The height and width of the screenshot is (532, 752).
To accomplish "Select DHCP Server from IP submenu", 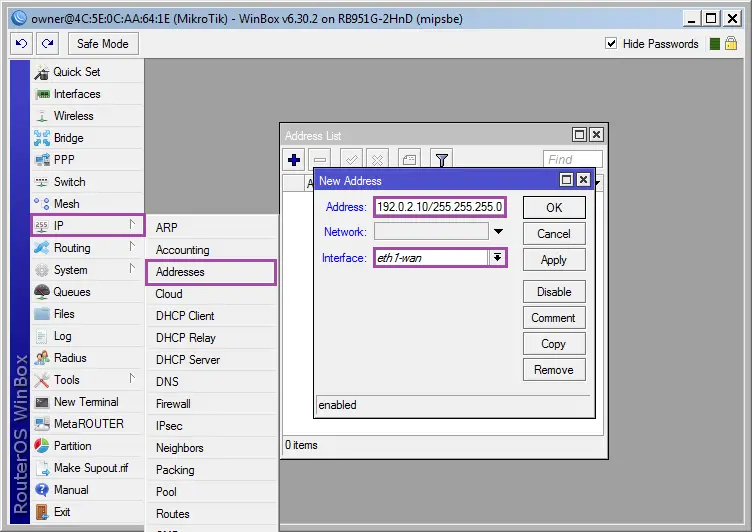I will click(x=212, y=360).
